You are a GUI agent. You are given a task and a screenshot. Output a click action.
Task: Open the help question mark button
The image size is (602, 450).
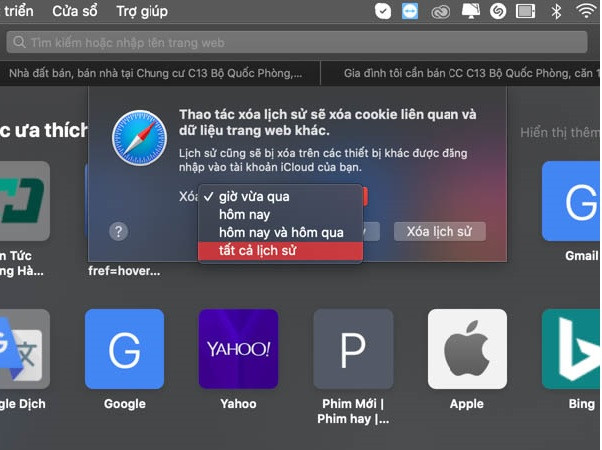coord(119,232)
